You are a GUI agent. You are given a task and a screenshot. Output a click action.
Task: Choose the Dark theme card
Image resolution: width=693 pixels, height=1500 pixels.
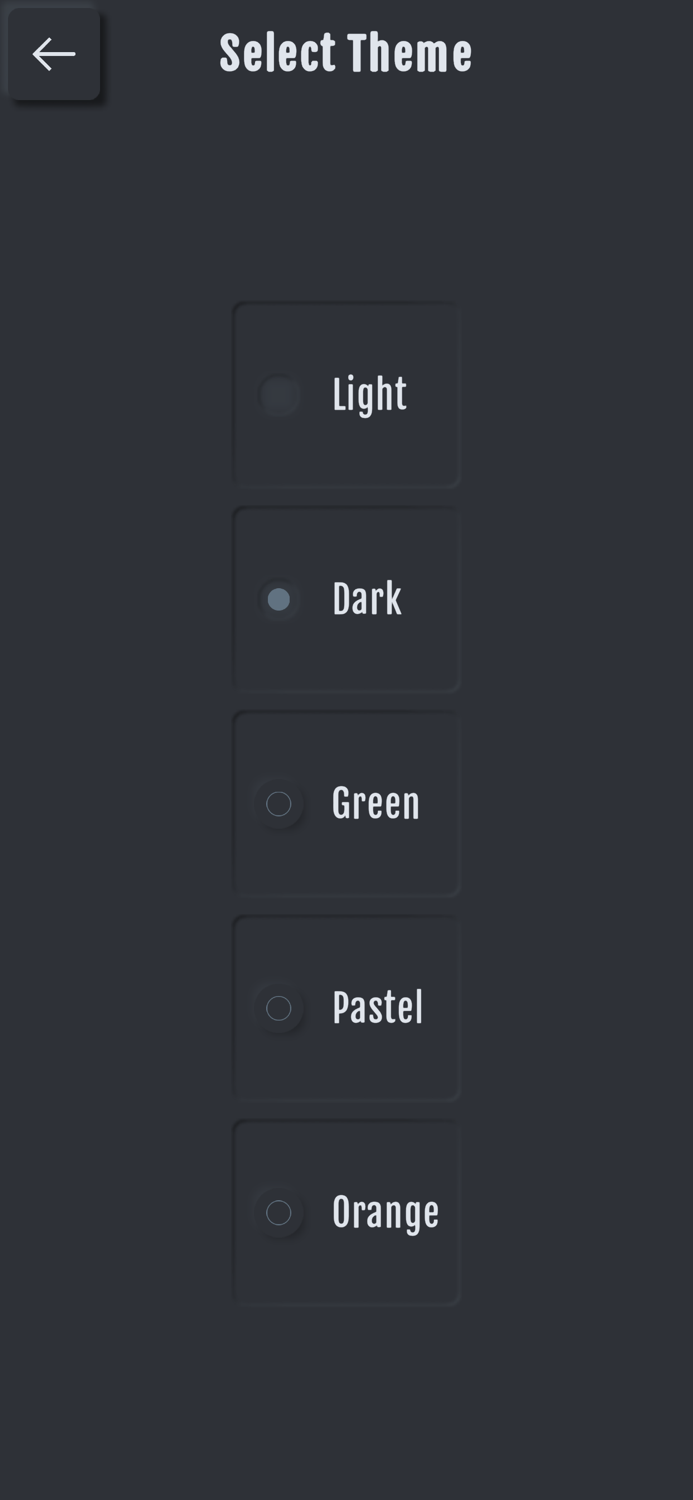346,600
